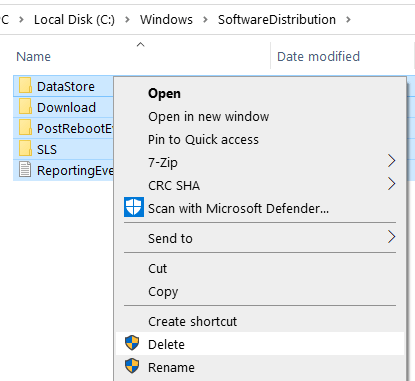Expand chevron after SoftwareDistribution breadcrumb
This screenshot has height=381, width=415.
click(348, 20)
